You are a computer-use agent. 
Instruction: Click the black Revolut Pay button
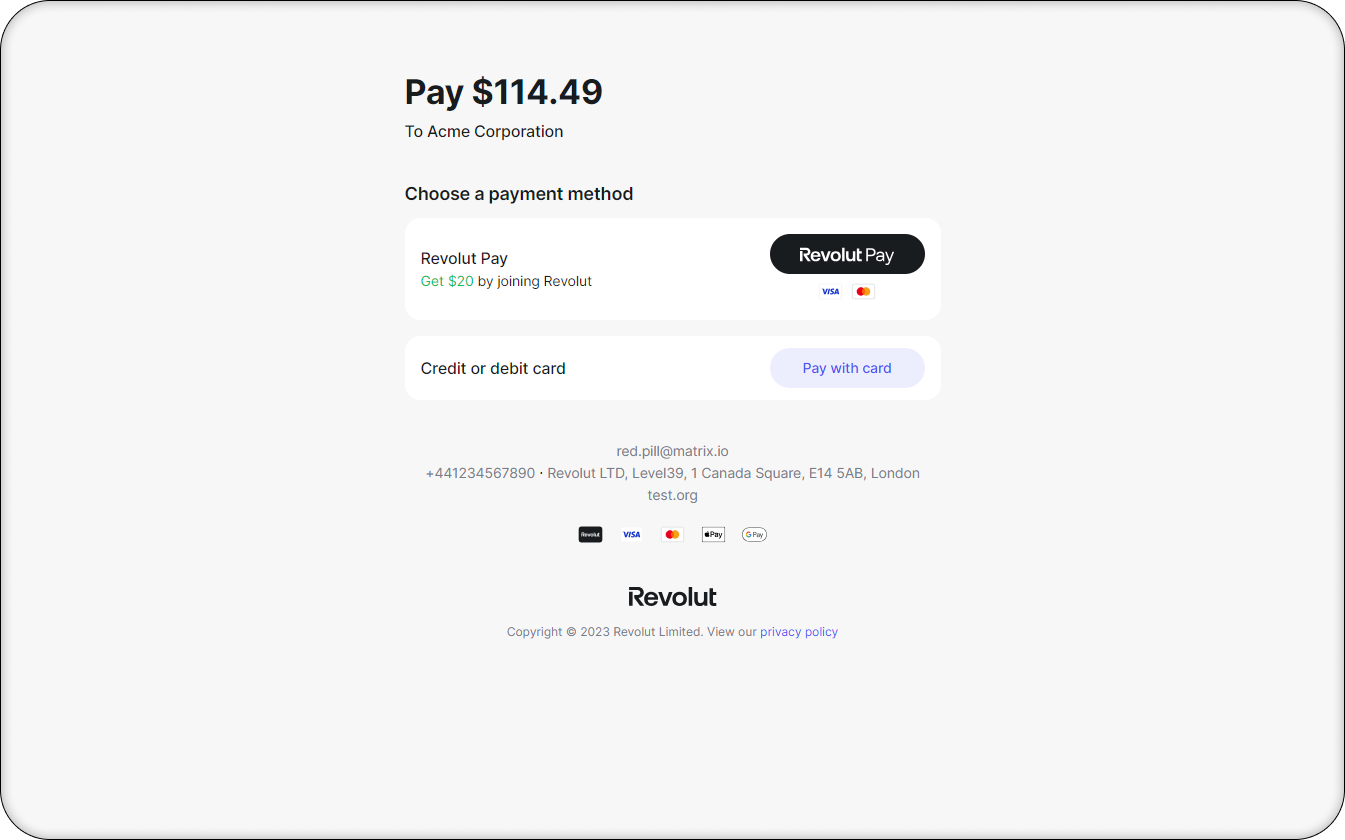click(847, 254)
